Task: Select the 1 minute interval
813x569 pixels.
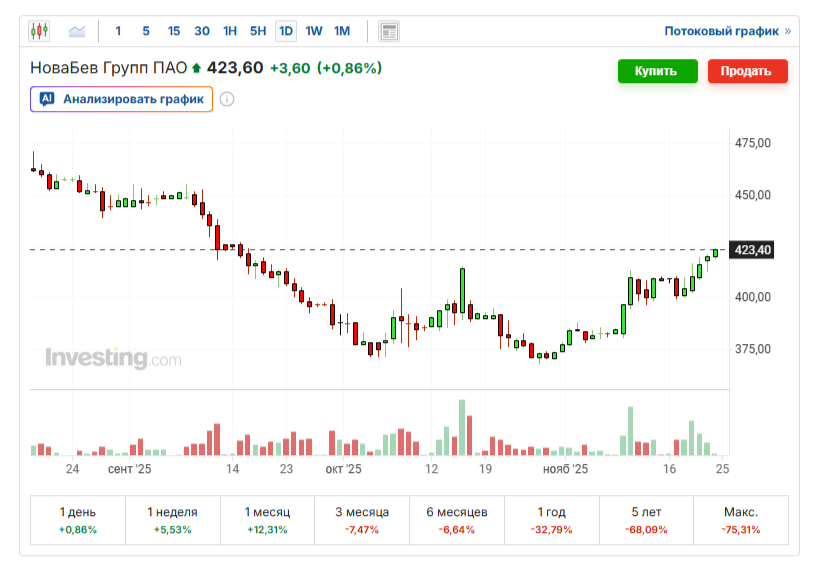Action: (x=118, y=31)
